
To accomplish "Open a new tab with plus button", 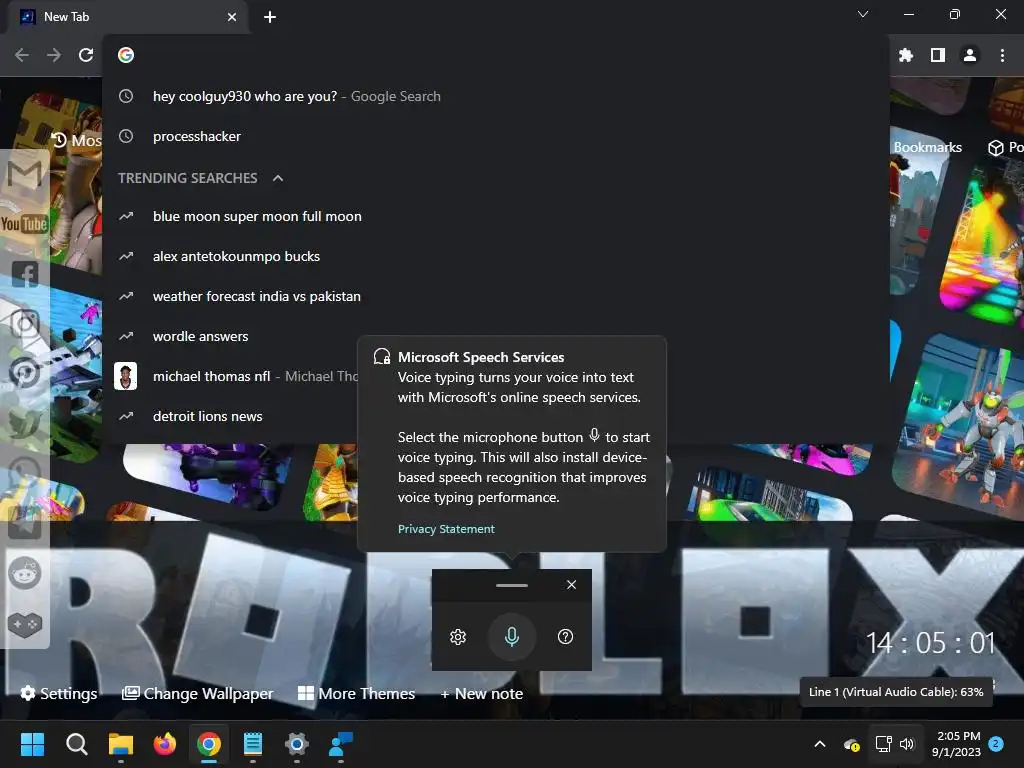I will pyautogui.click(x=270, y=17).
